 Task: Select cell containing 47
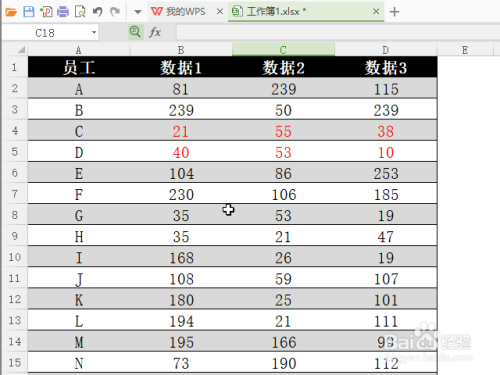(x=386, y=236)
